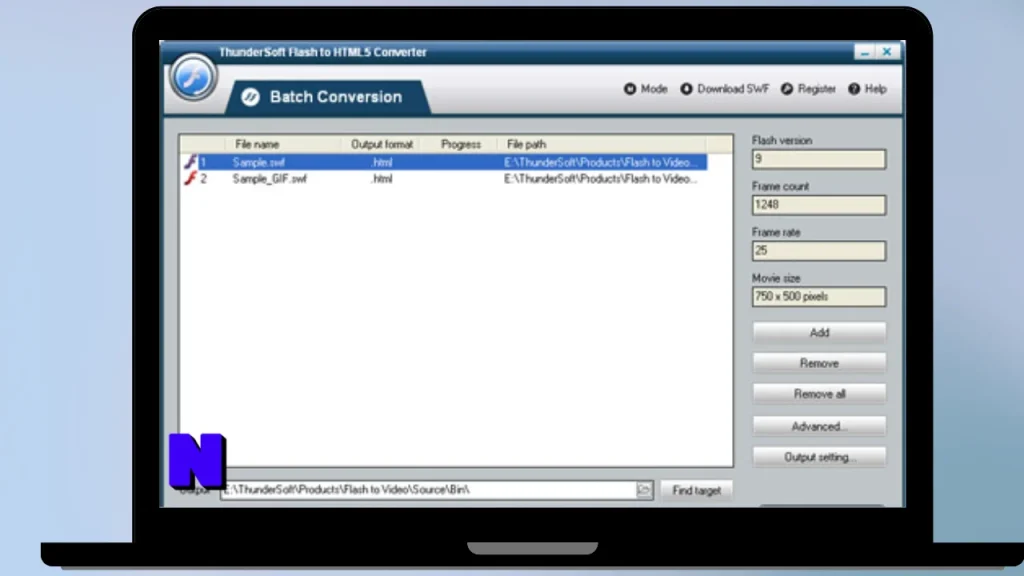Click the ThunderSoft Flash logo icon
Screen dimensions: 1024x576
[x=193, y=77]
